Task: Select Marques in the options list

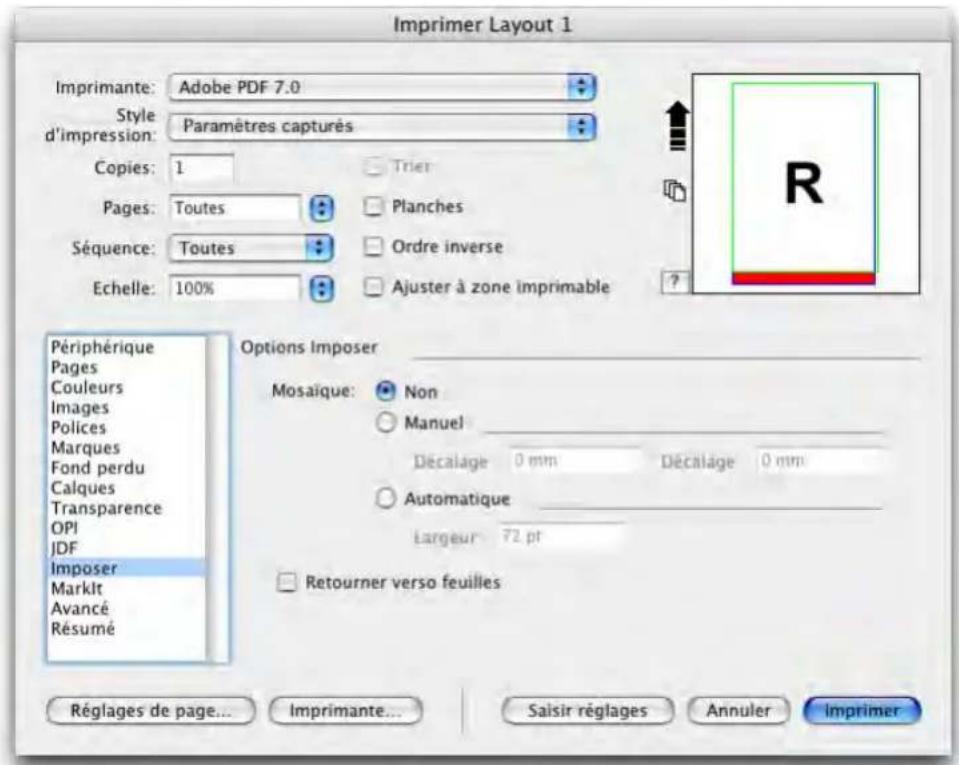Action: [127, 448]
